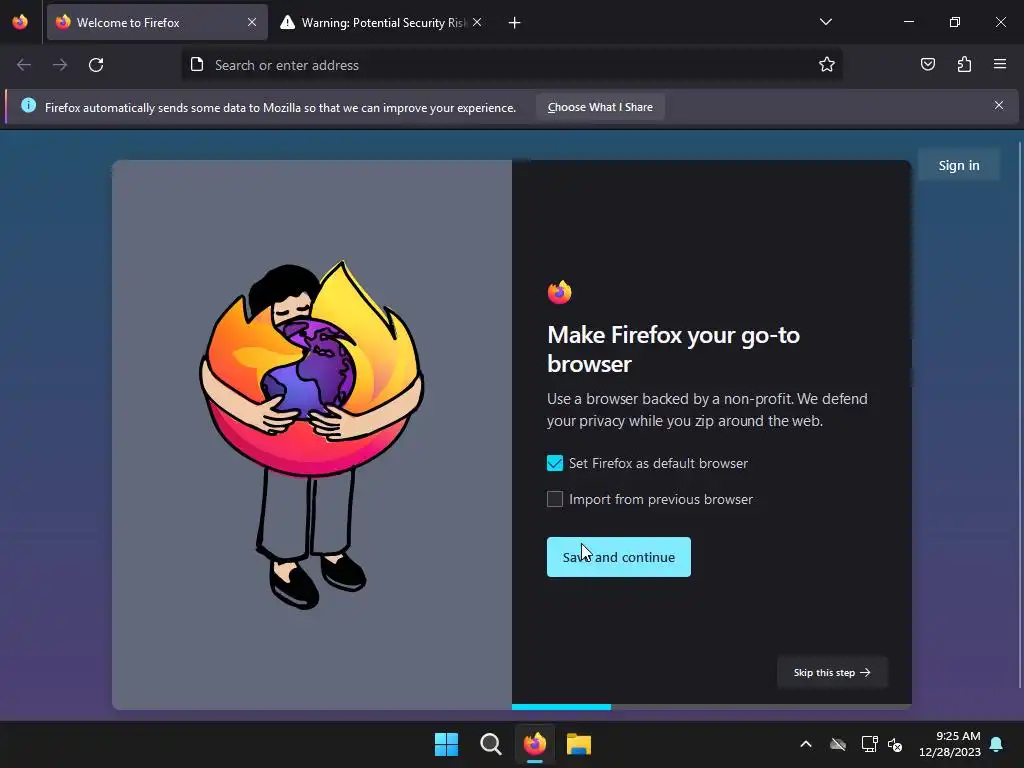Screen dimensions: 1024x768
Task: Click Firefox icon in the taskbar
Action: (534, 744)
